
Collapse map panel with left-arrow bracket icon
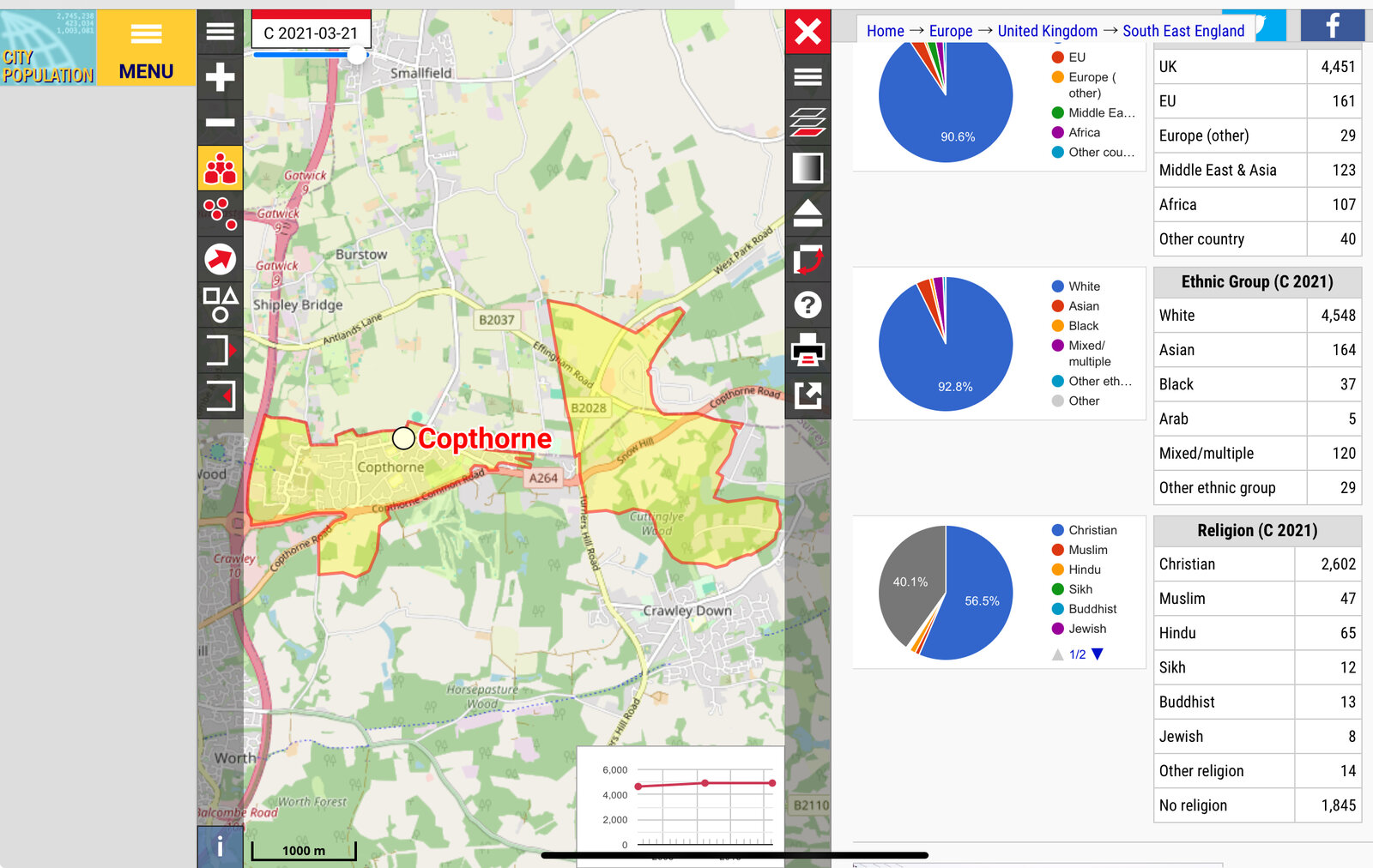click(220, 395)
